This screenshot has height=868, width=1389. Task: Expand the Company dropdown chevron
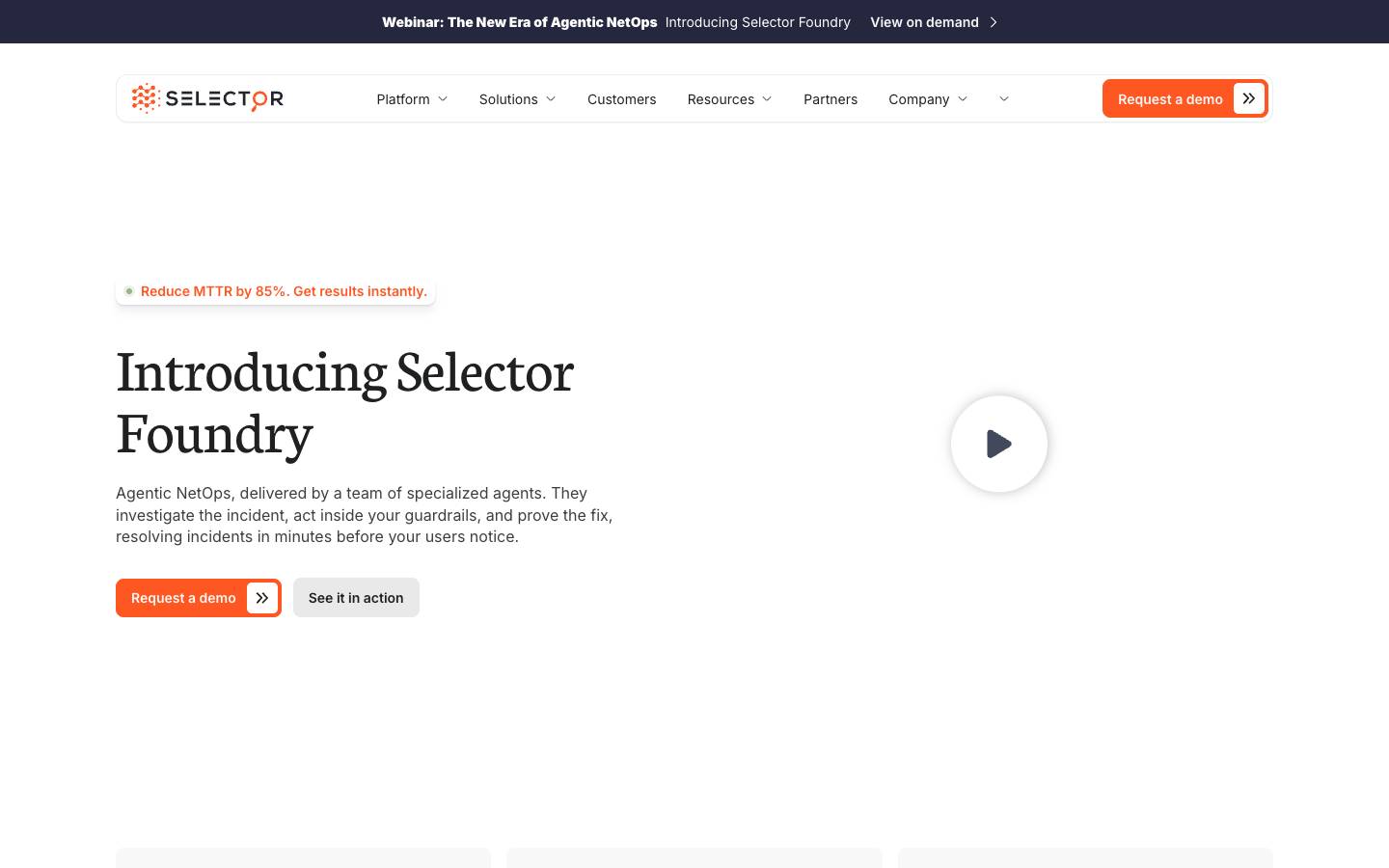pos(963,99)
